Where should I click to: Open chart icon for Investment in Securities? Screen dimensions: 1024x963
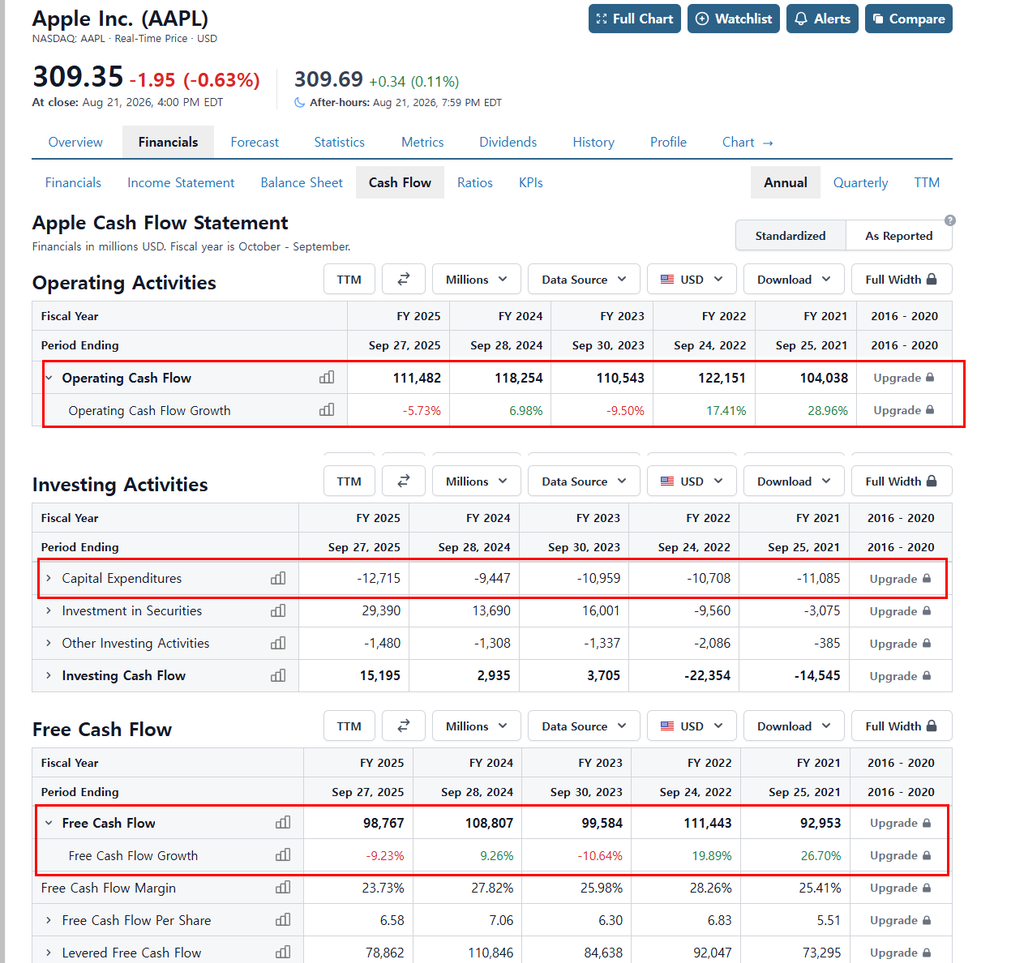pos(278,610)
